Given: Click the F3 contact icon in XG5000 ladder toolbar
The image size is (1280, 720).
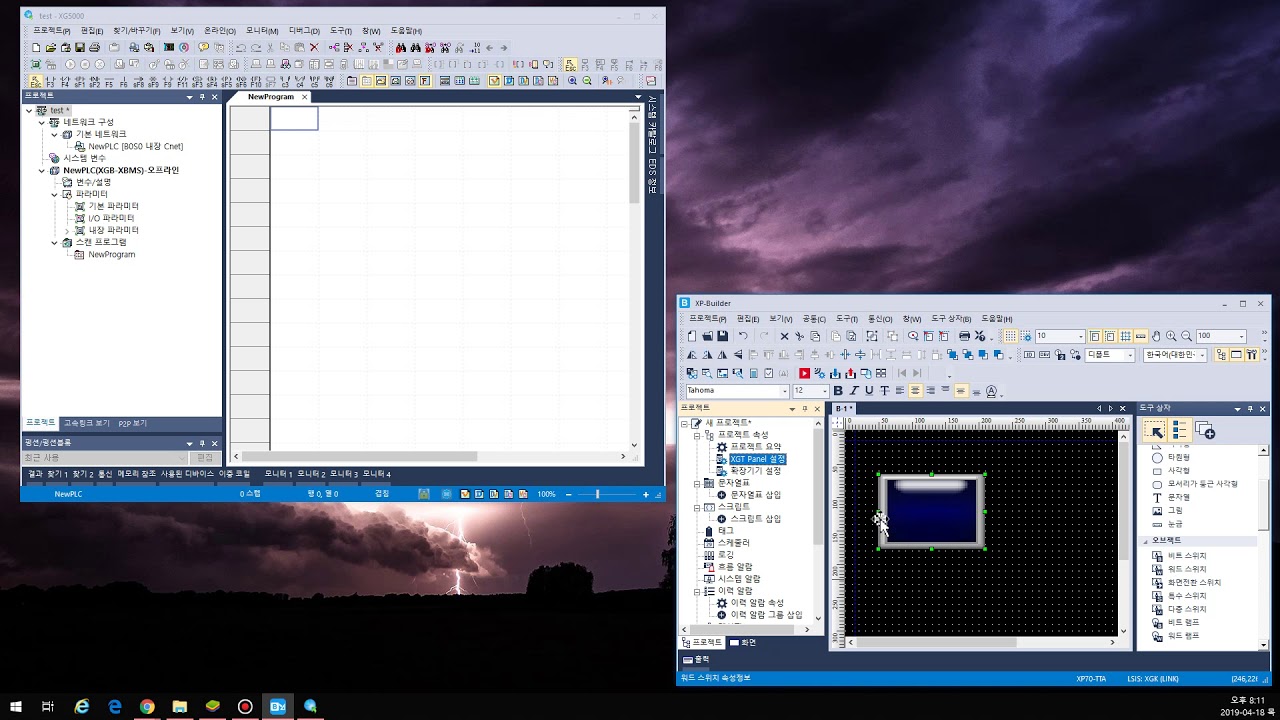Looking at the screenshot, I should 50,81.
